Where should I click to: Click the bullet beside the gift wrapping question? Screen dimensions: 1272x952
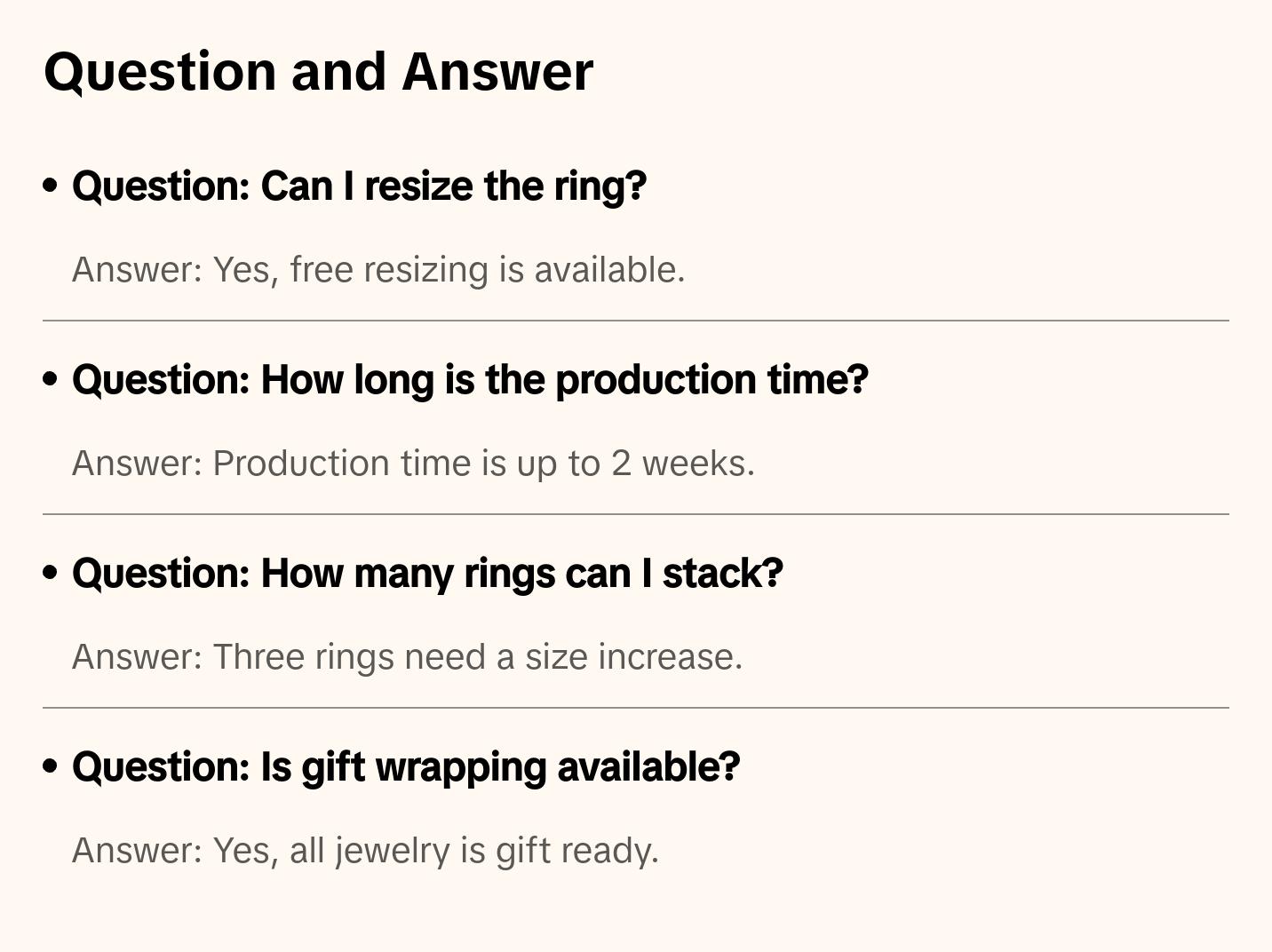(51, 766)
